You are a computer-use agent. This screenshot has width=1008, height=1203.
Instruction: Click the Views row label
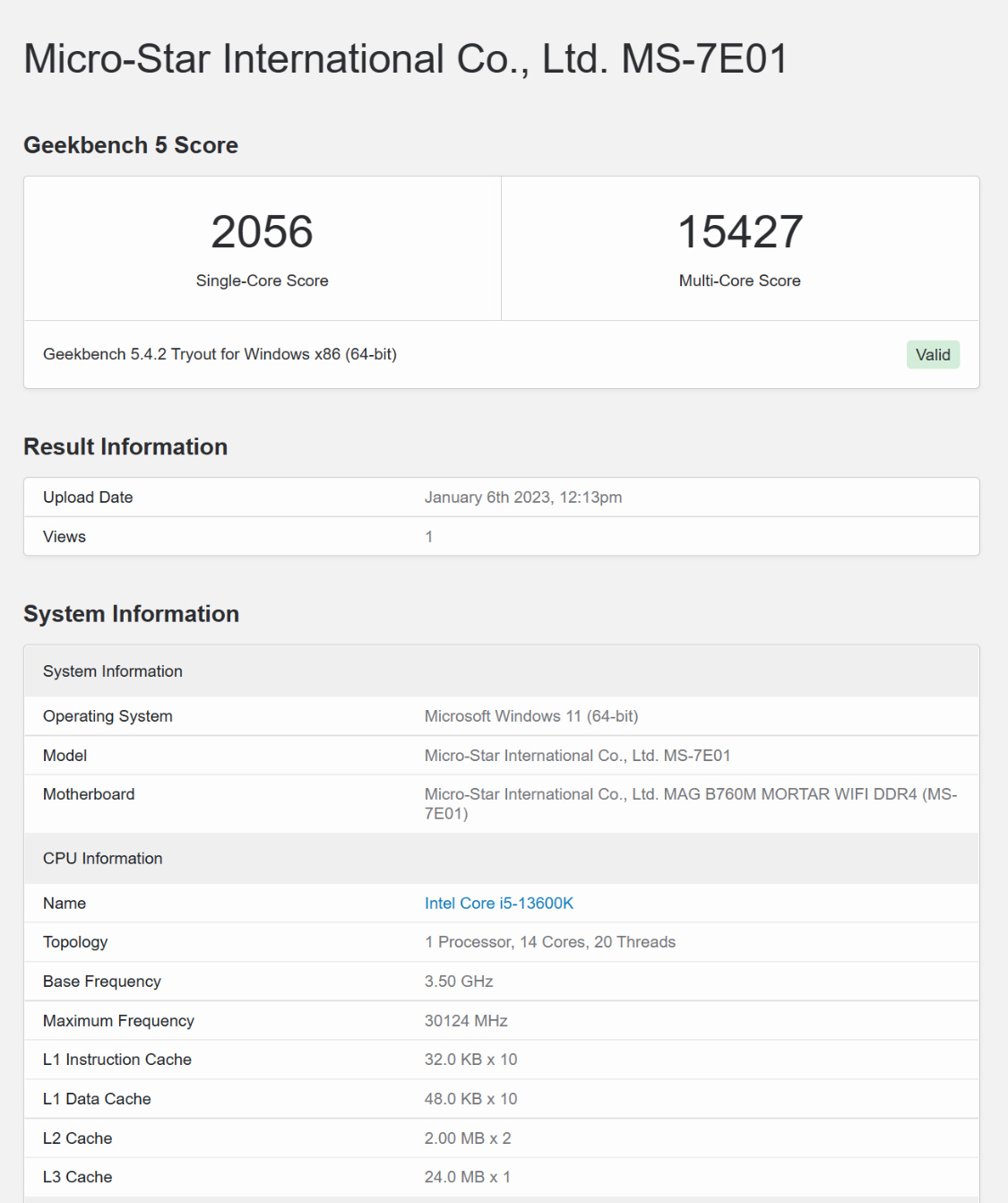tap(65, 537)
